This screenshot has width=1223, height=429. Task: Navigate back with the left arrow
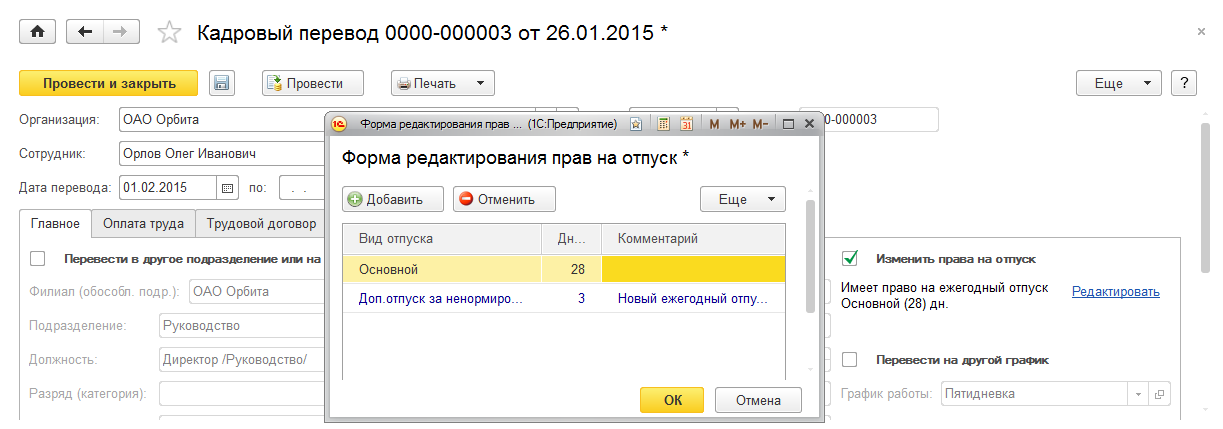[x=84, y=32]
